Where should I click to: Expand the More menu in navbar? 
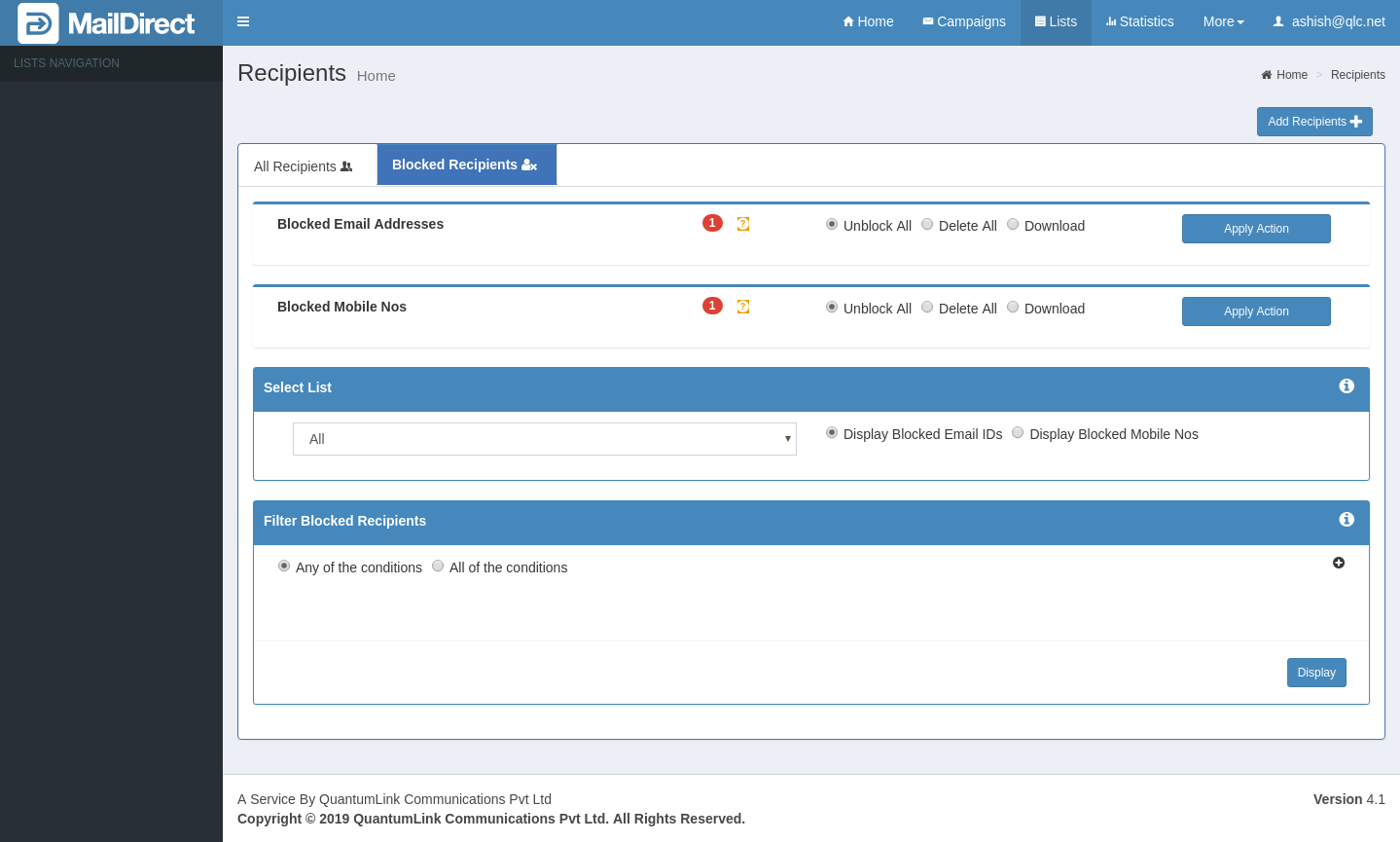pos(1223,21)
